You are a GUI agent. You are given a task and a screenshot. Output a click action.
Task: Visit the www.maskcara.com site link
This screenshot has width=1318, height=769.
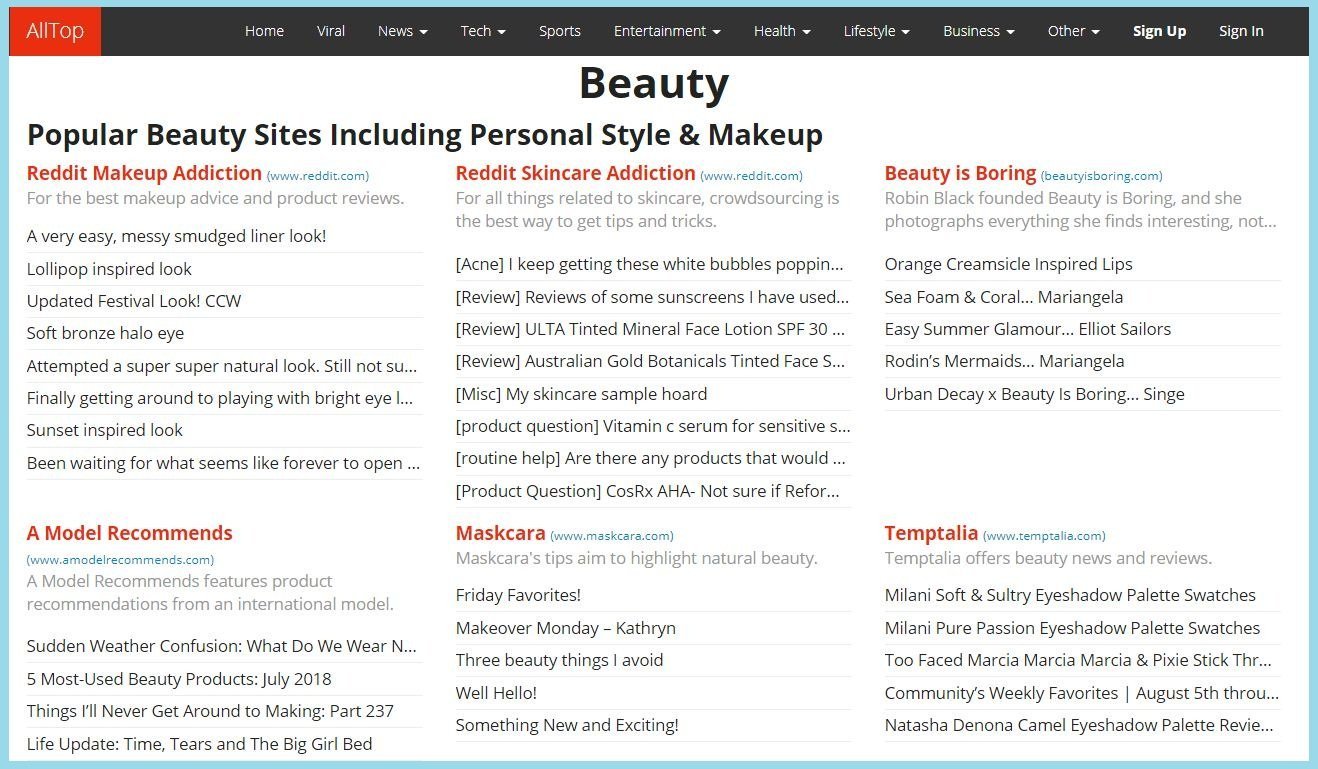point(610,535)
